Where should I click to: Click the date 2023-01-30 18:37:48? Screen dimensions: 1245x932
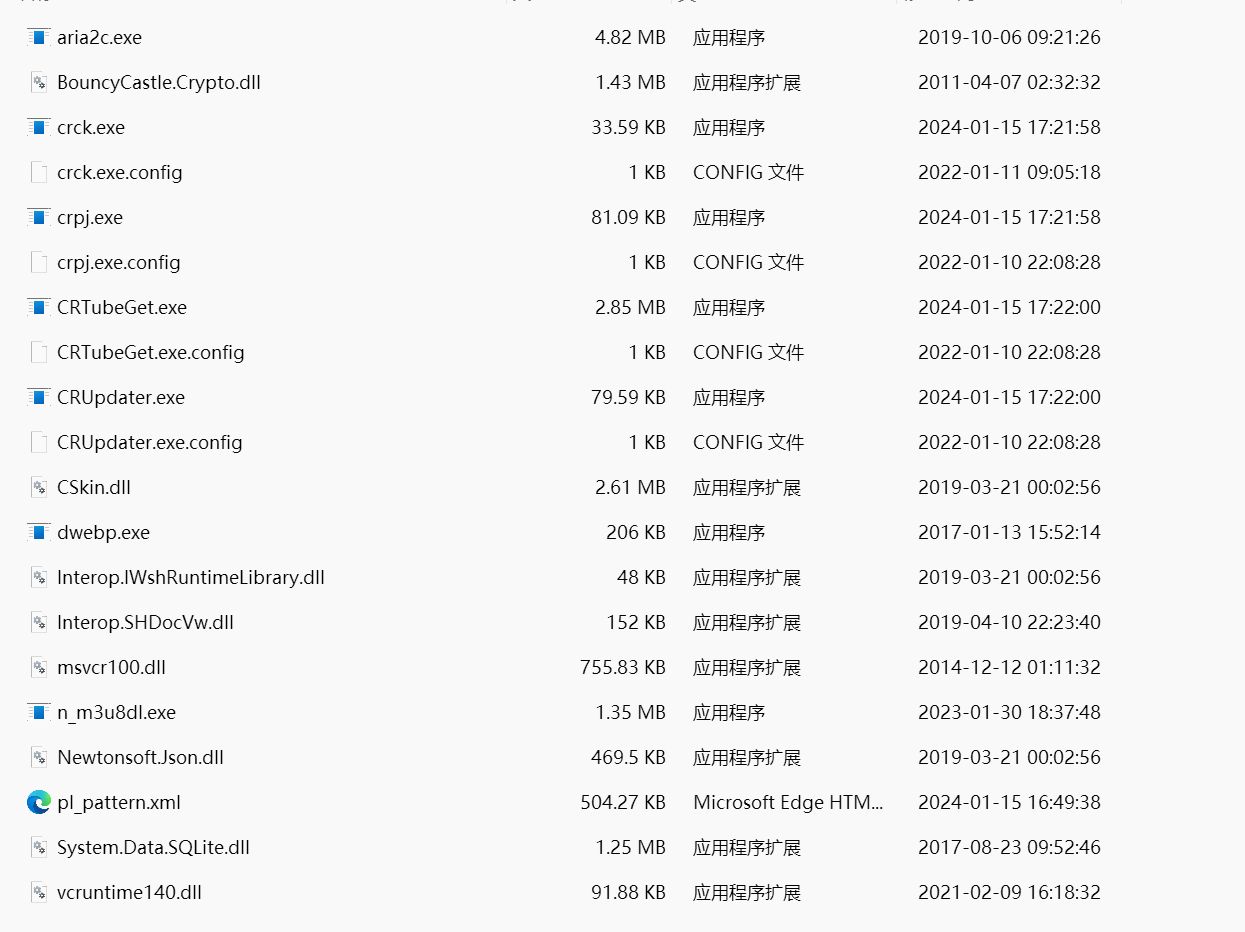(x=1009, y=713)
